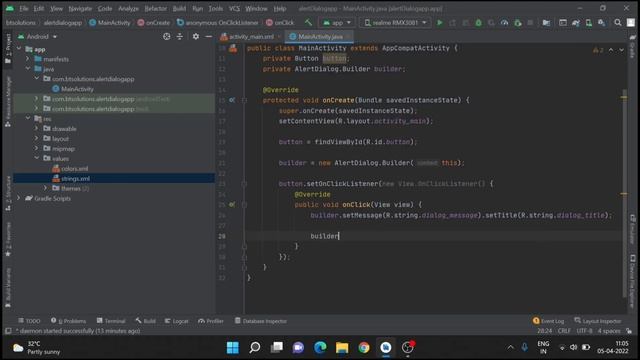Open the TODO tool window
Screen dimensions: 640x360
click(x=29, y=321)
